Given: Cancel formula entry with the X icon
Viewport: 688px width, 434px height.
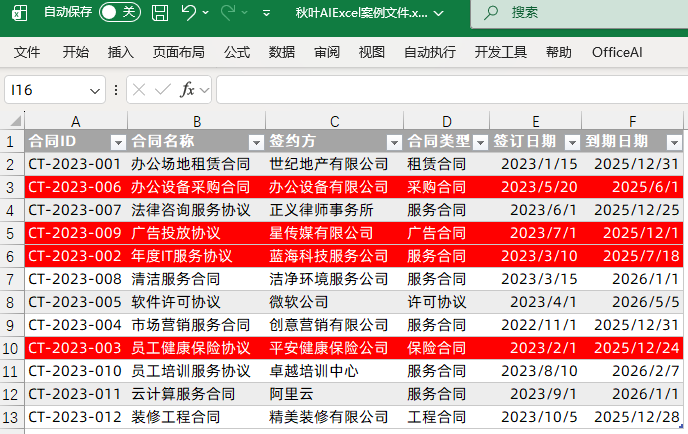Looking at the screenshot, I should pos(139,90).
